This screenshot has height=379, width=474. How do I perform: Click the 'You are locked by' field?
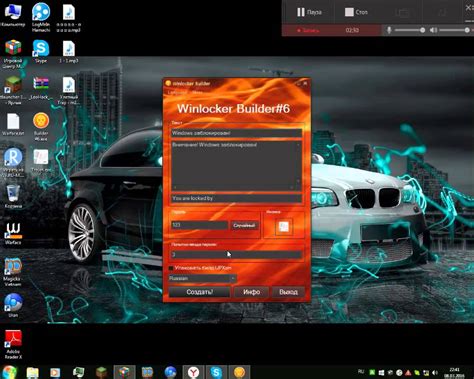point(236,199)
